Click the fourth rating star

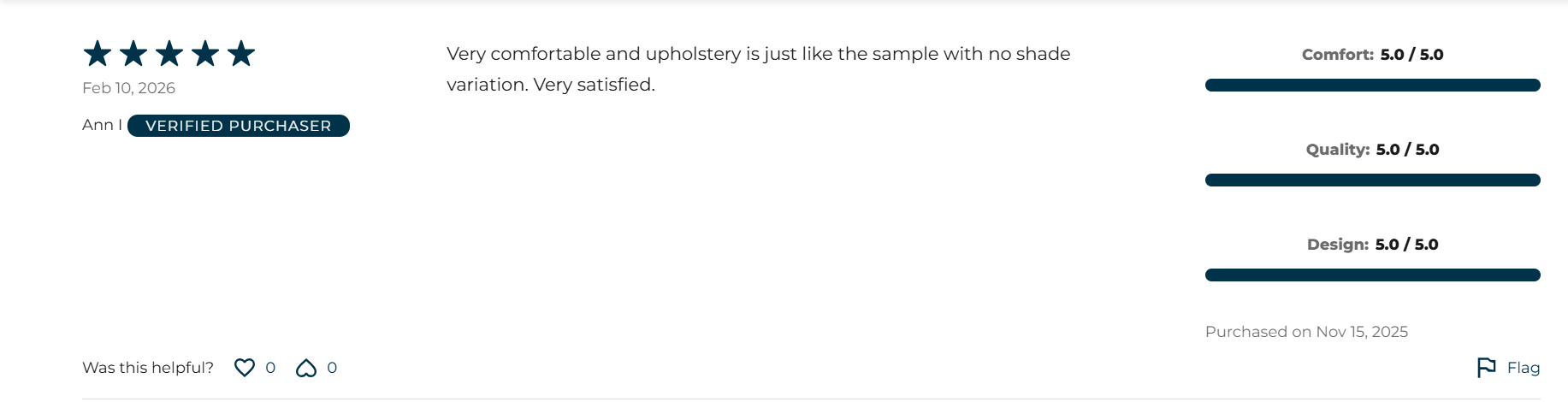point(205,54)
